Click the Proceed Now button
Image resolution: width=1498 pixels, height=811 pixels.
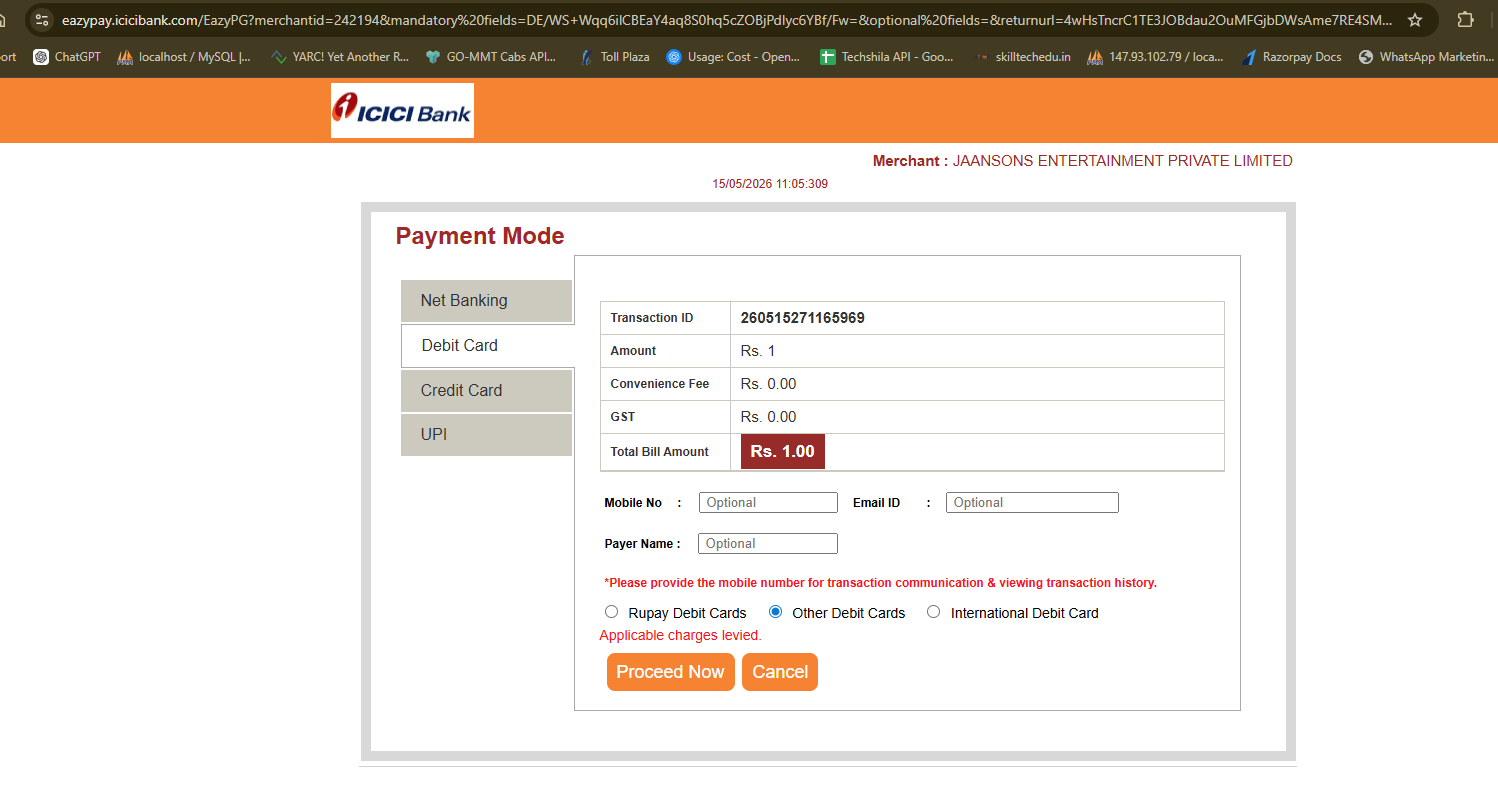[x=671, y=672]
